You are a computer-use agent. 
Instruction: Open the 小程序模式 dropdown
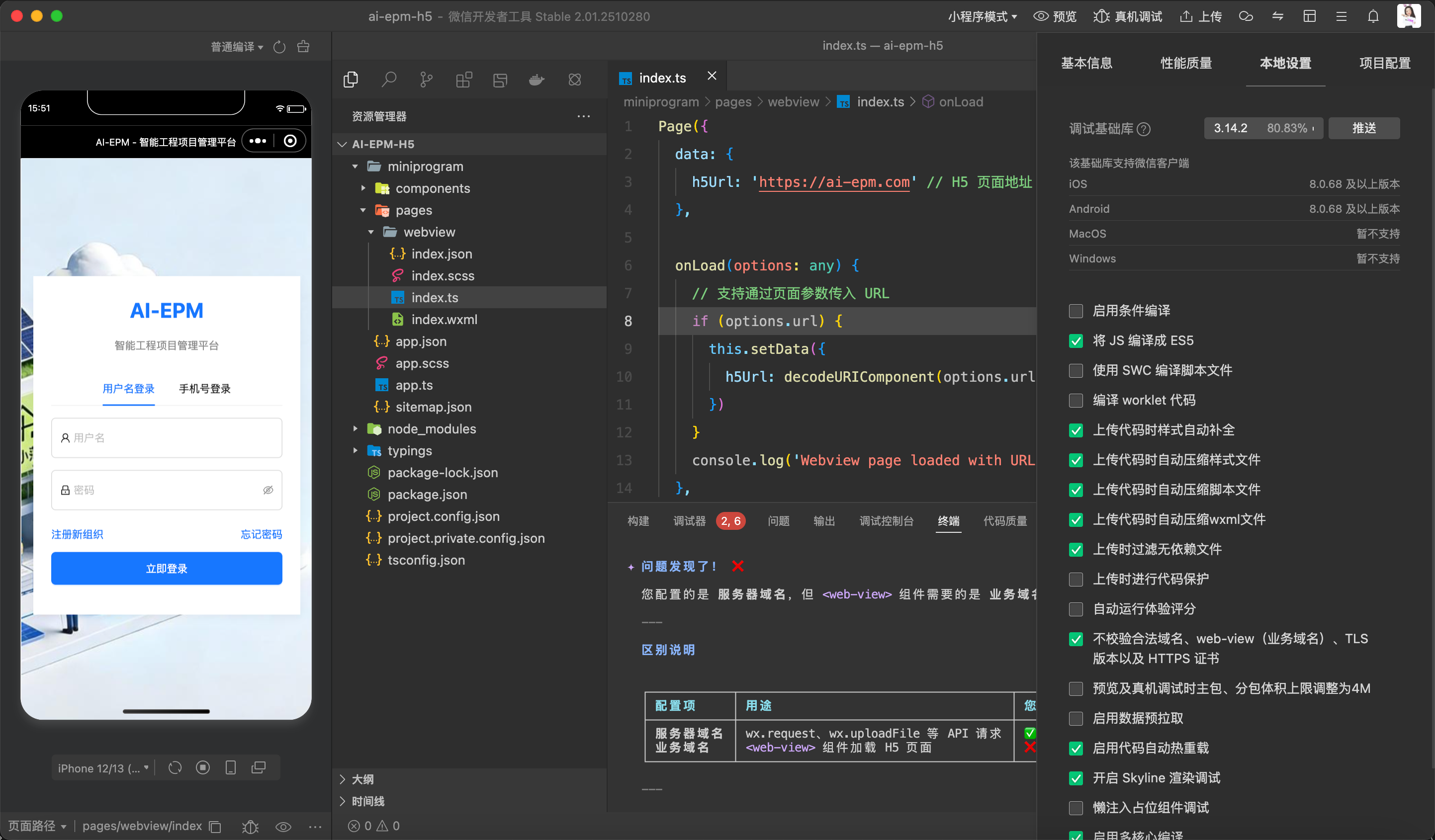tap(982, 16)
